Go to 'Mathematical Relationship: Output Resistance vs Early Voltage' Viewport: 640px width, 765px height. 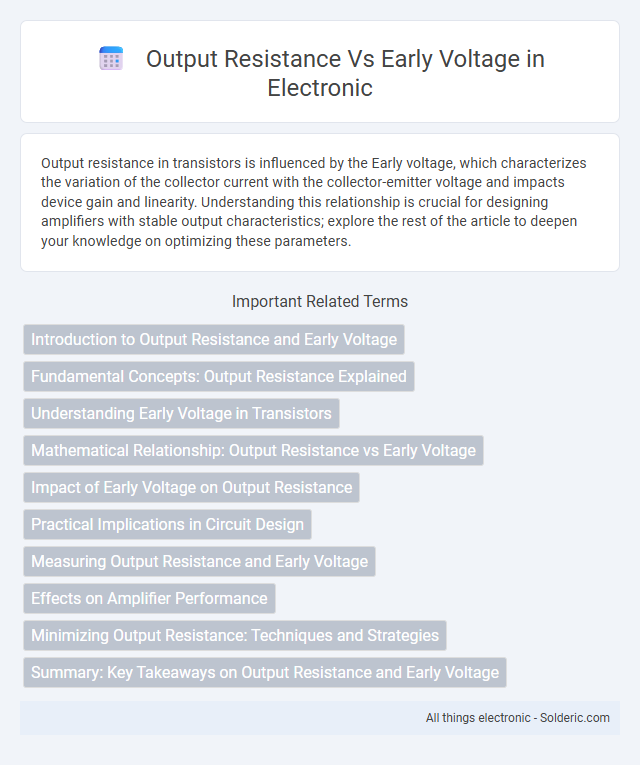click(x=253, y=450)
